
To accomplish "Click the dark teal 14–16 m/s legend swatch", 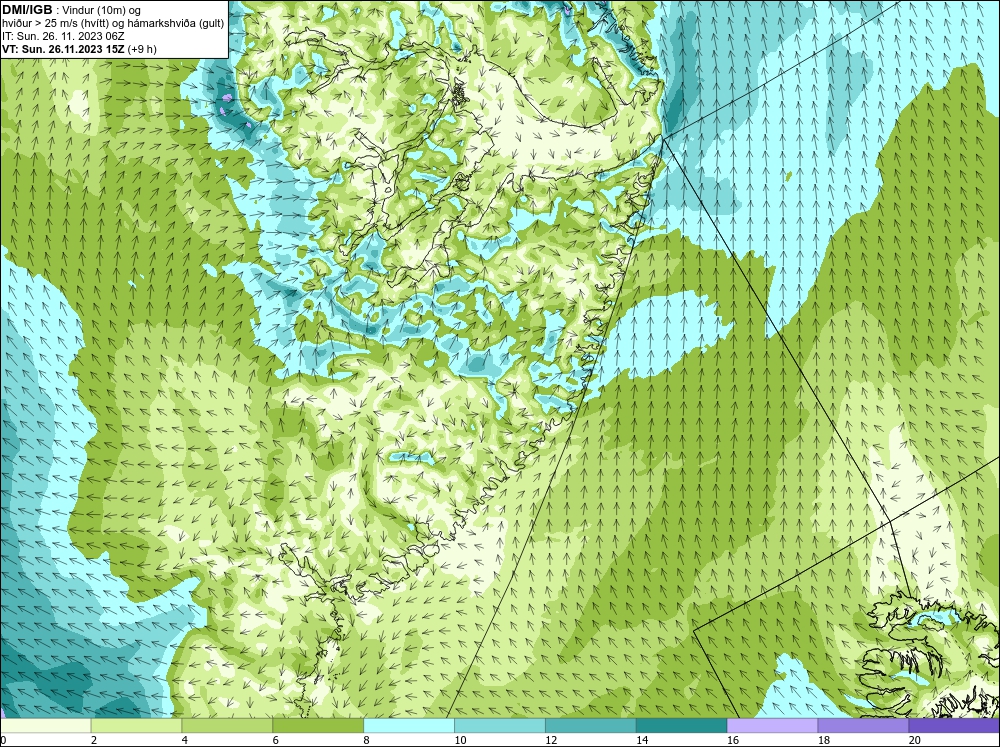I will (681, 726).
